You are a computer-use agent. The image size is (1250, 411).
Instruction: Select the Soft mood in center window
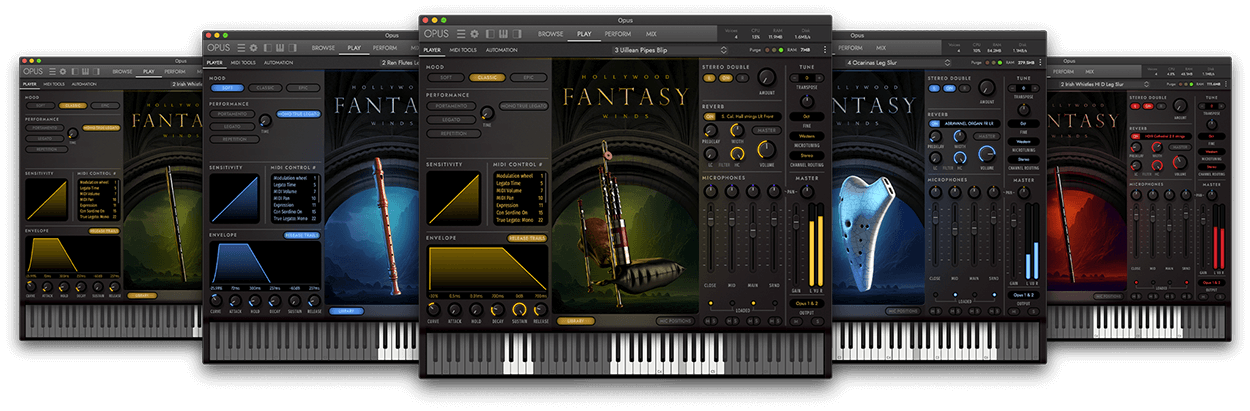[x=446, y=76]
